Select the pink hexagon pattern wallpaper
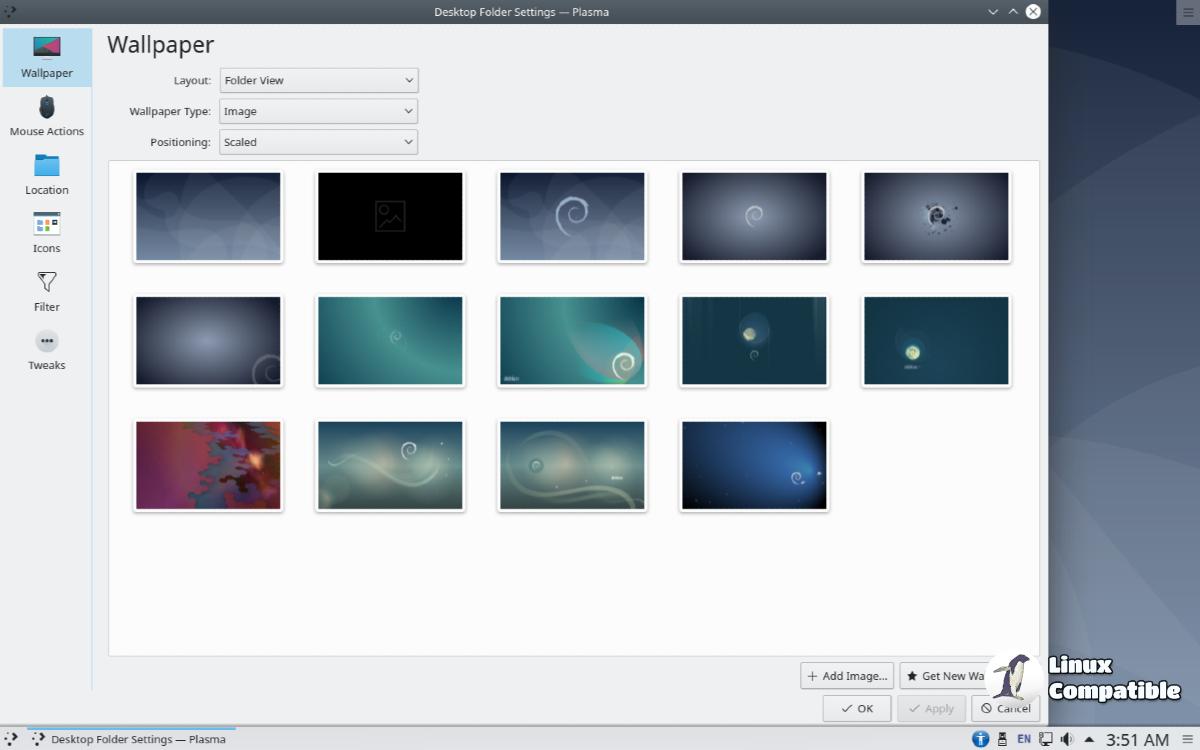Image resolution: width=1200 pixels, height=750 pixels. pos(208,465)
